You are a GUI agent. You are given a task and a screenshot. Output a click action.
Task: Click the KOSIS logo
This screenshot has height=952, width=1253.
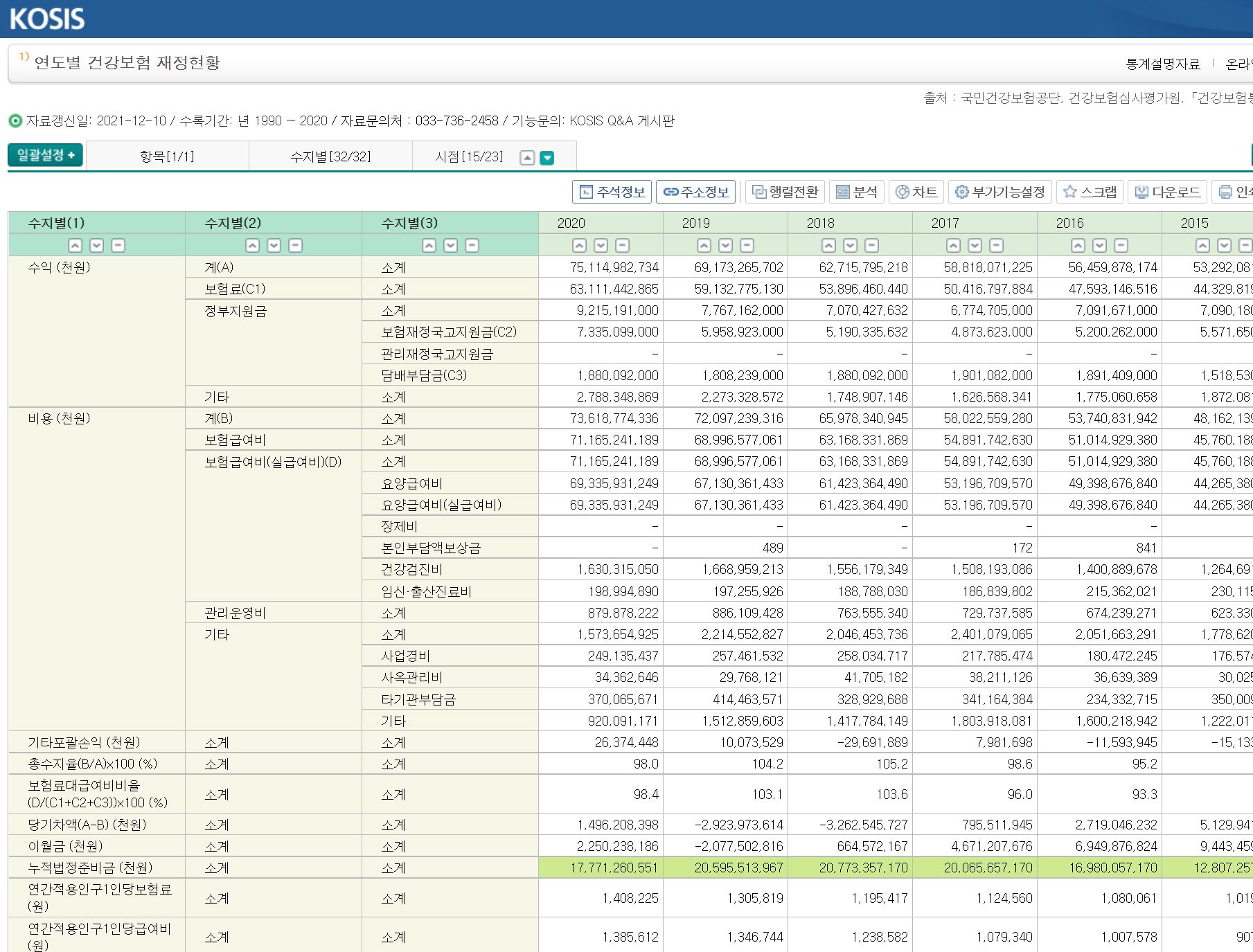coord(47,19)
